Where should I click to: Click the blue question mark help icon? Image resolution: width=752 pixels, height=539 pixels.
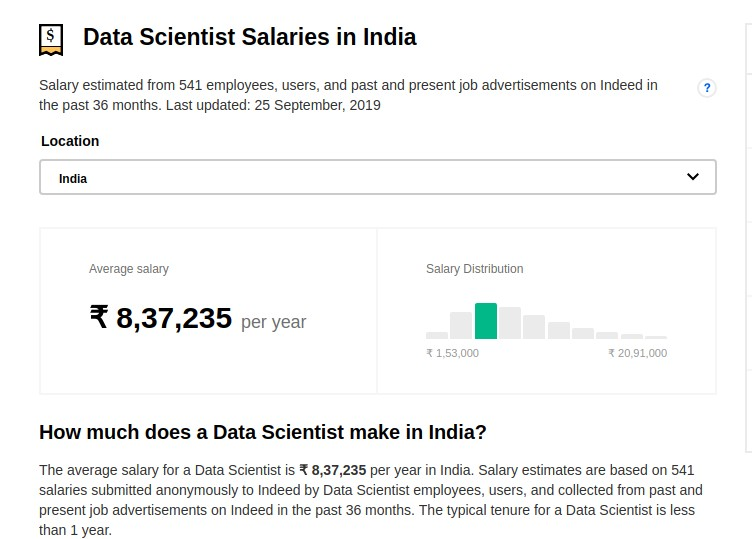click(x=707, y=88)
